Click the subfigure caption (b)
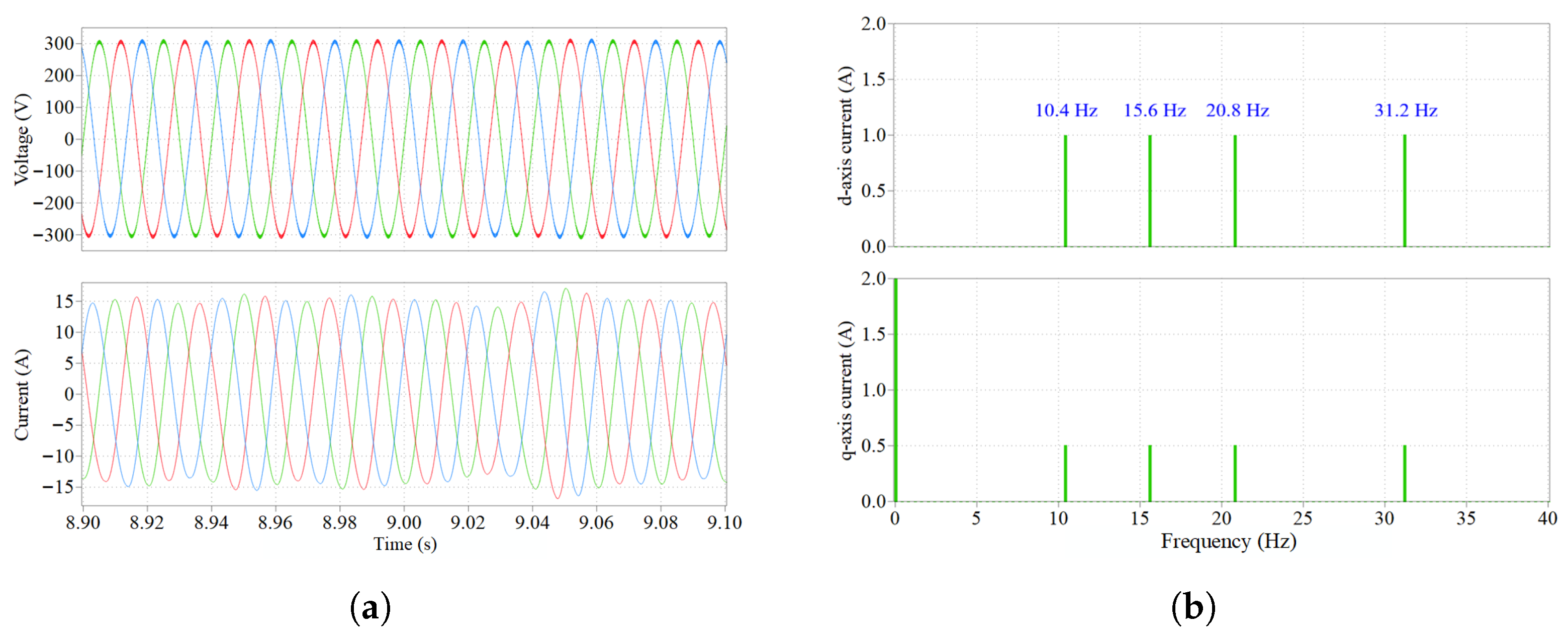The width and height of the screenshot is (1568, 636). (1193, 608)
